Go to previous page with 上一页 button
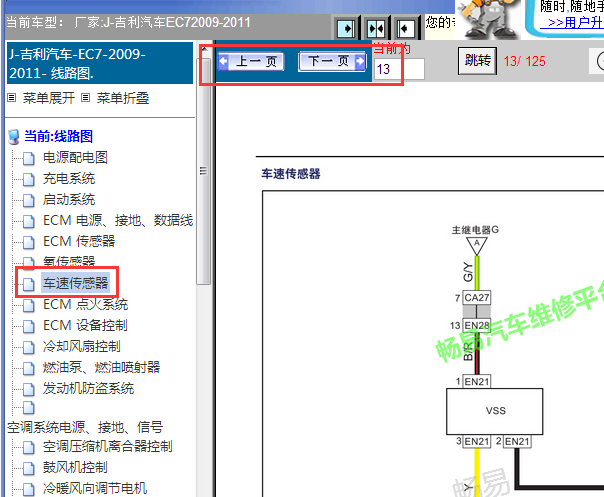Viewport: 604px width, 497px height. (x=251, y=62)
